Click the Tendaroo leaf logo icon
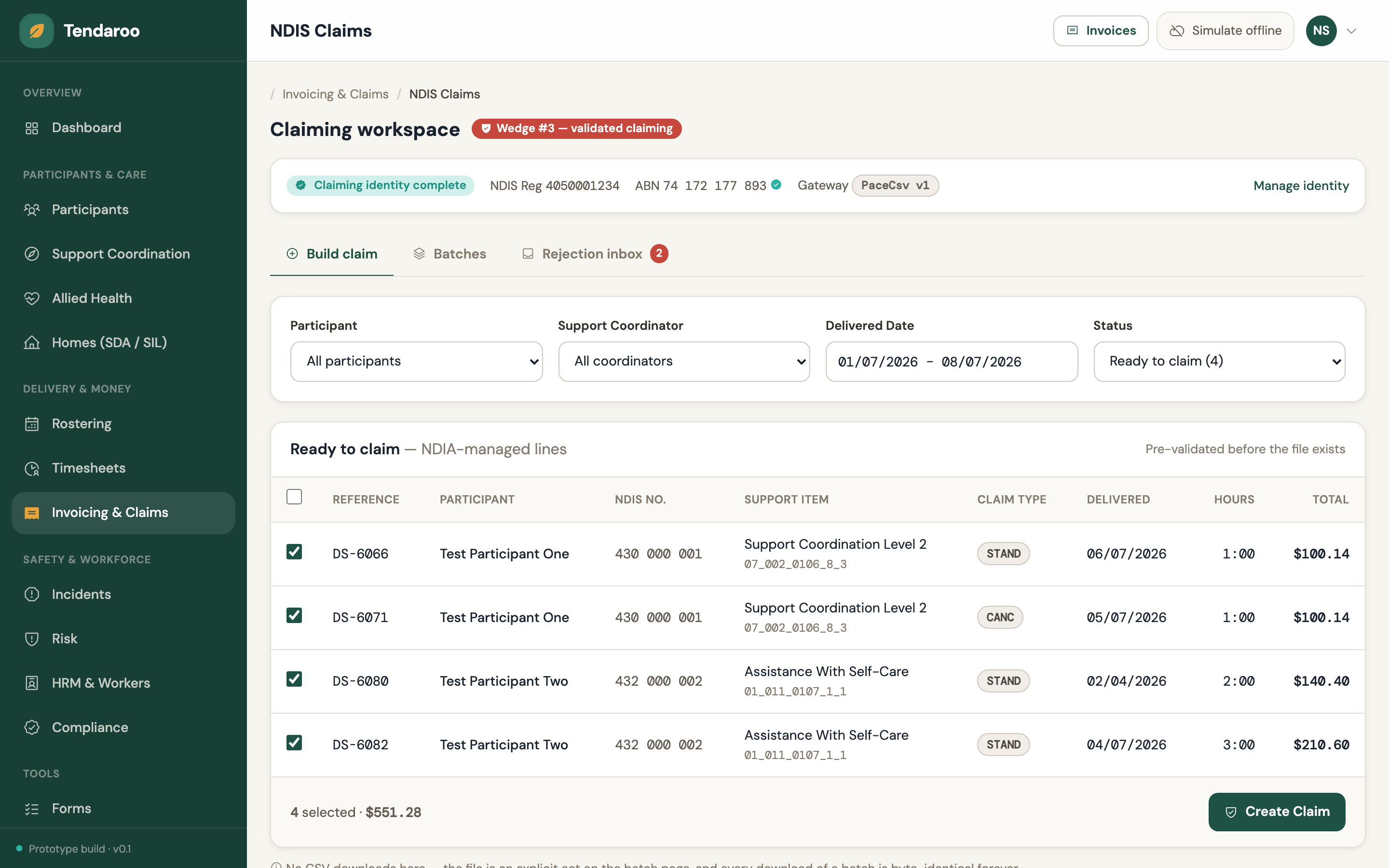 tap(36, 30)
